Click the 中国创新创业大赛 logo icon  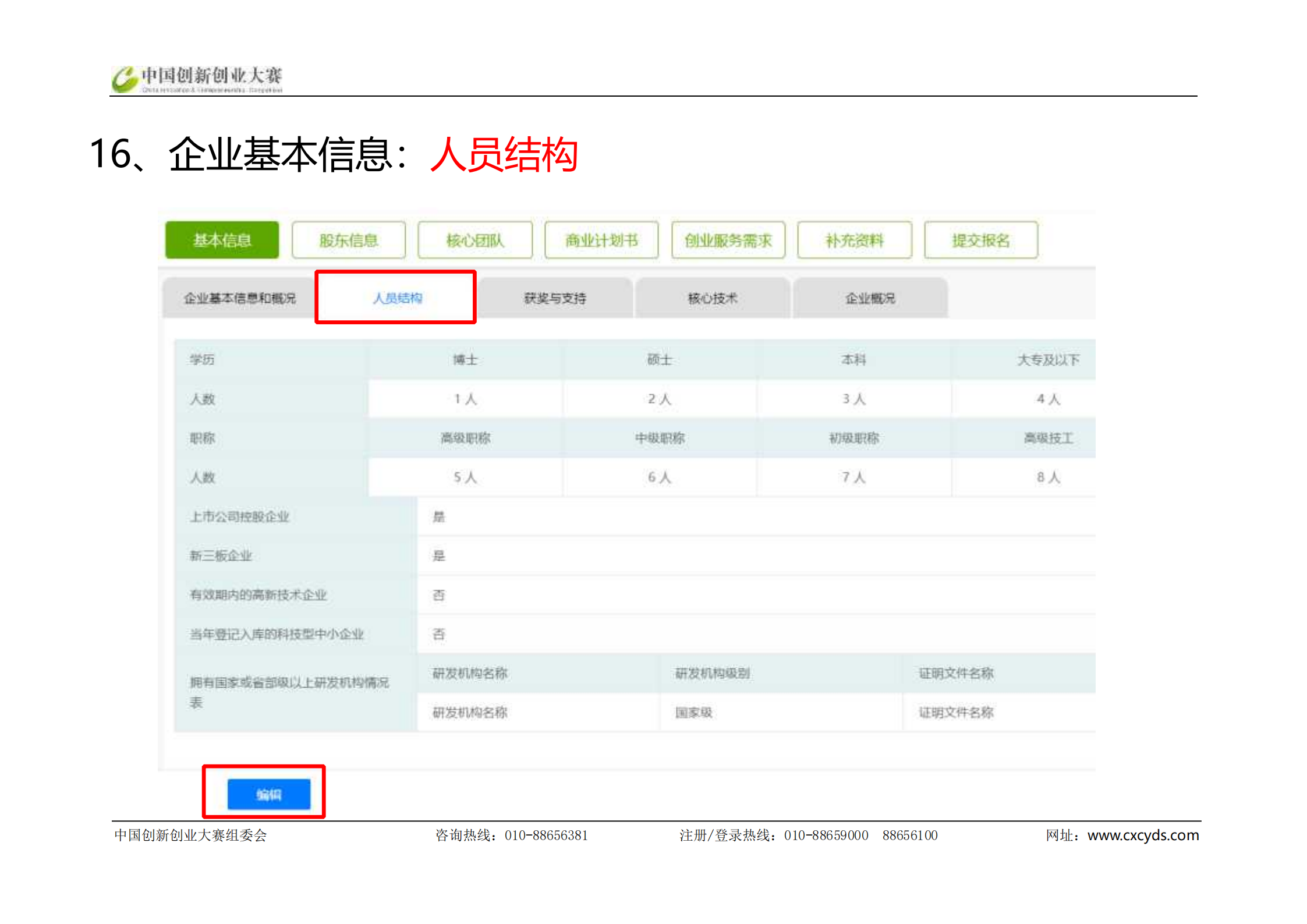click(x=125, y=79)
